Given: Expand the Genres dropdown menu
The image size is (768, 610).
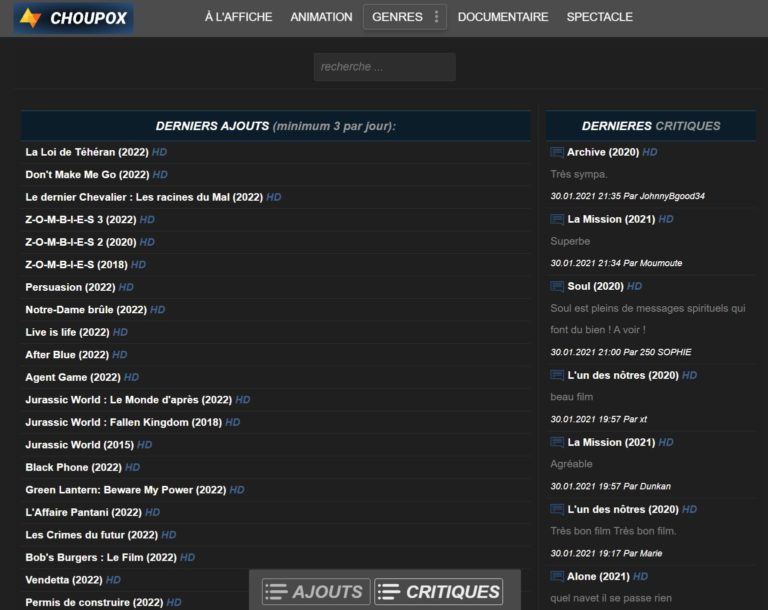Looking at the screenshot, I should (x=397, y=17).
